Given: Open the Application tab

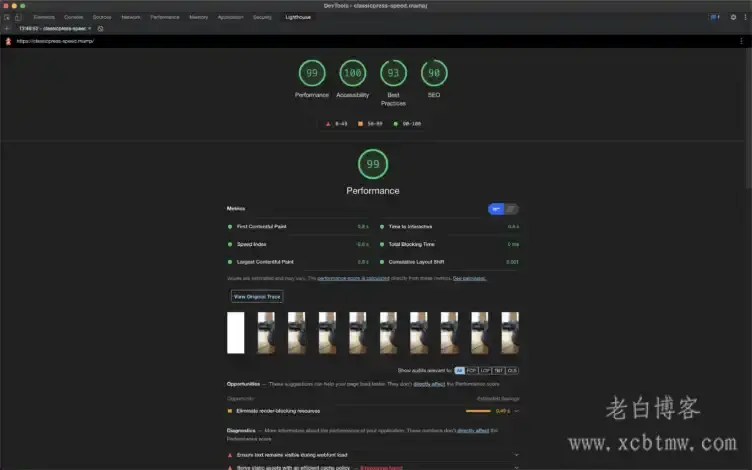Looking at the screenshot, I should coord(230,17).
